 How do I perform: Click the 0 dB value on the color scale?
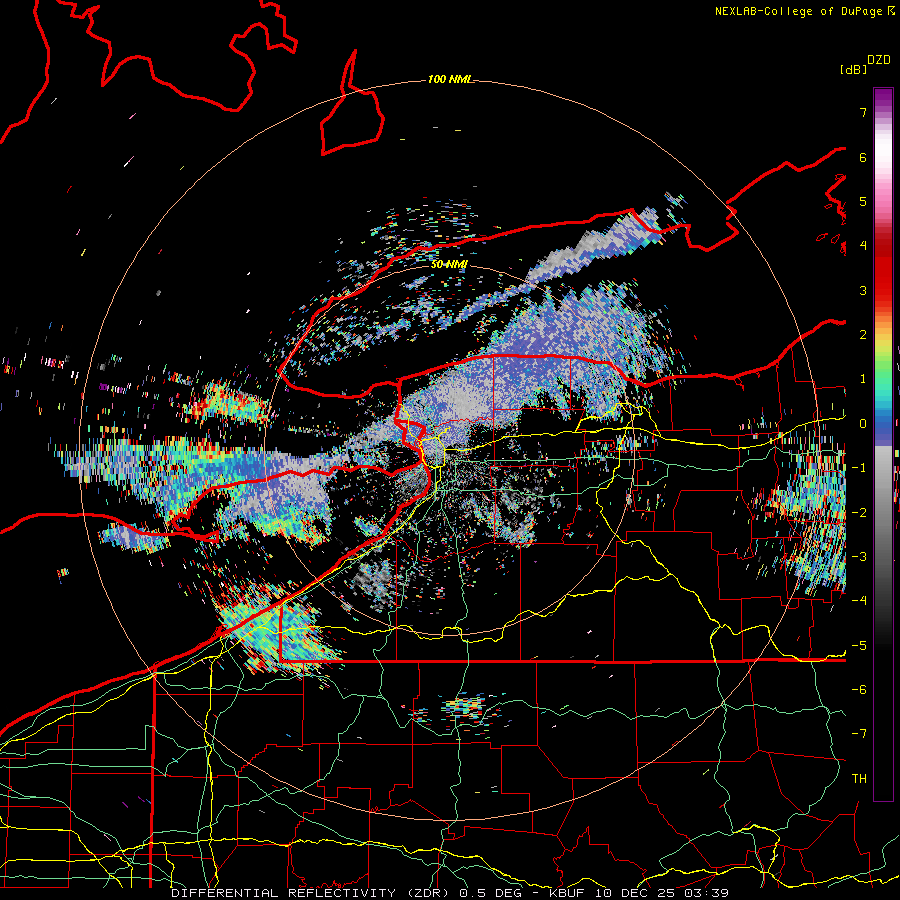point(863,424)
